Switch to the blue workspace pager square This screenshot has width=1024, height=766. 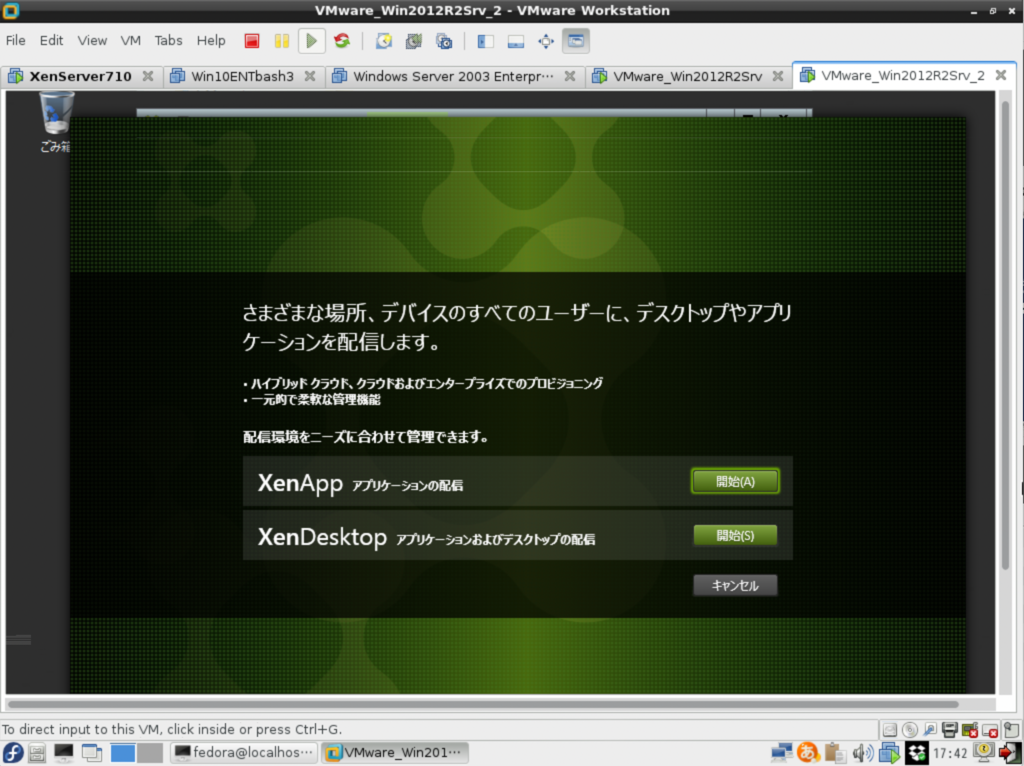click(x=122, y=753)
